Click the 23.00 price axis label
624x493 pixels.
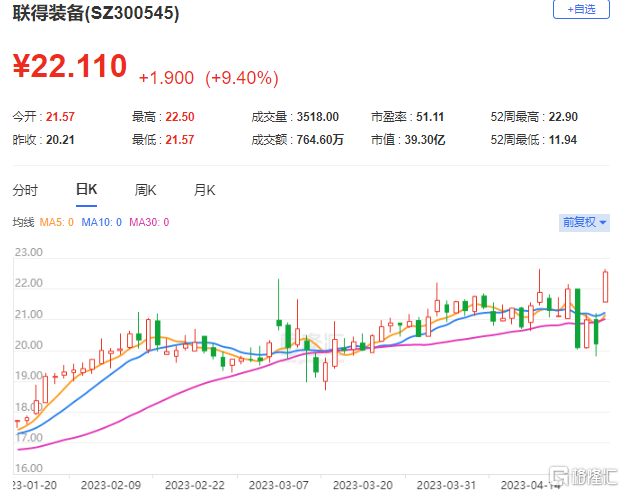(x=28, y=252)
